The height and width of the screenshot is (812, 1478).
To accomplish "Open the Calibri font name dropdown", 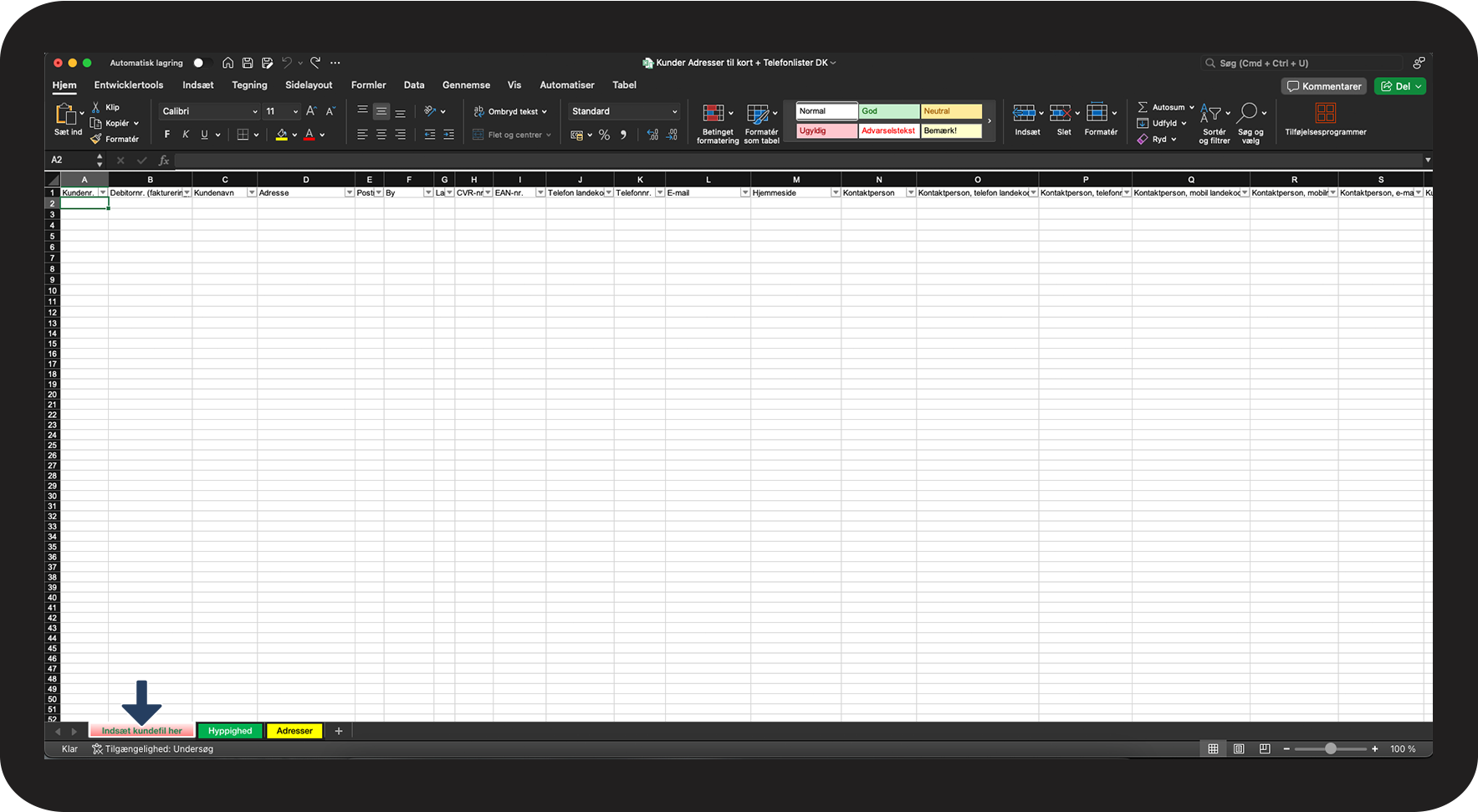I will coord(209,111).
